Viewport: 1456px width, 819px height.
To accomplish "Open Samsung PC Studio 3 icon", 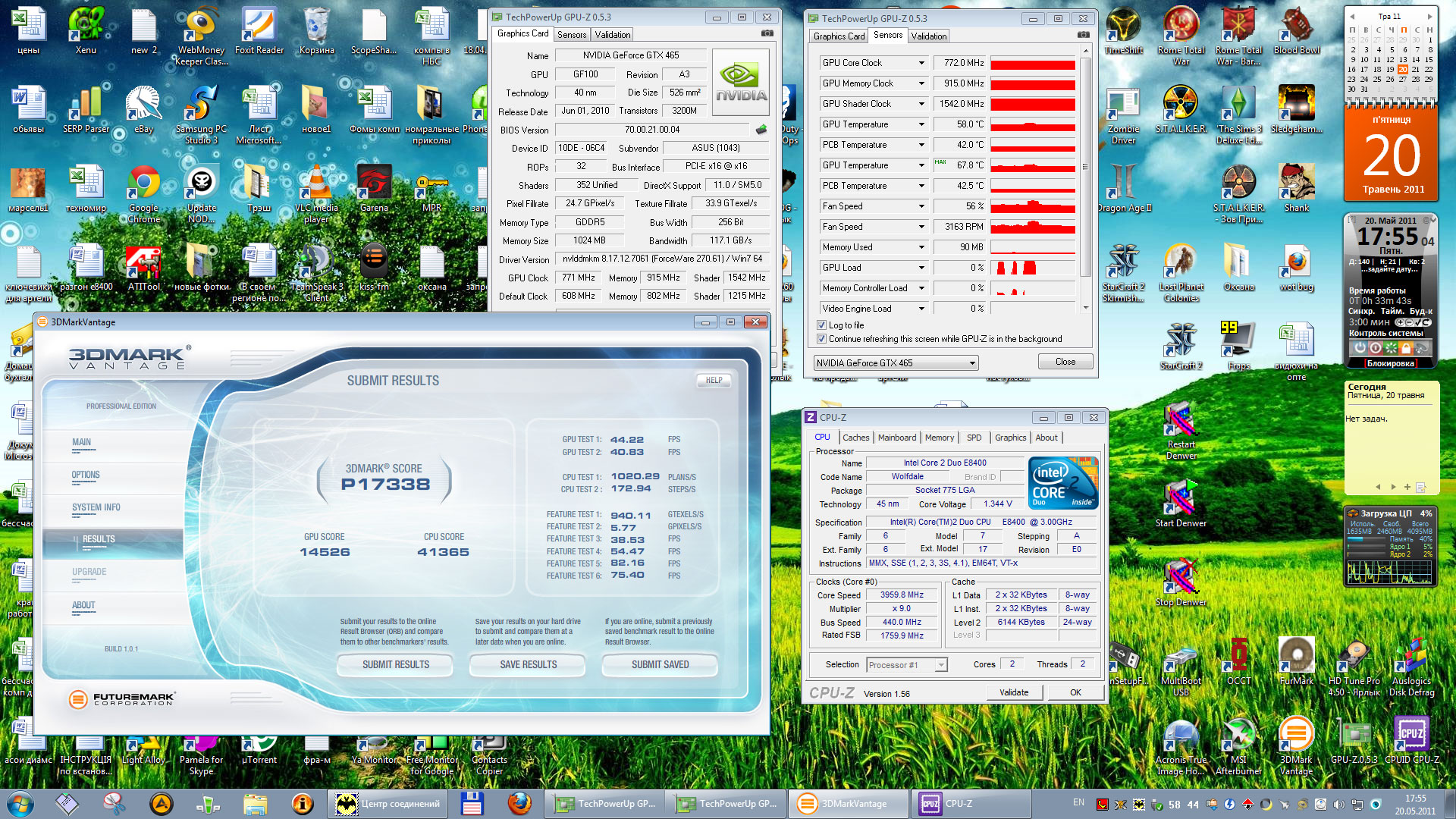I will tap(202, 115).
